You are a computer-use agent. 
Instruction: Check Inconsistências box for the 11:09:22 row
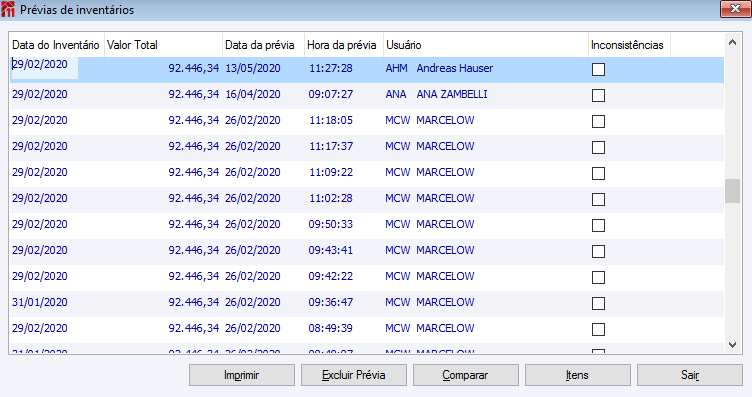[598, 173]
